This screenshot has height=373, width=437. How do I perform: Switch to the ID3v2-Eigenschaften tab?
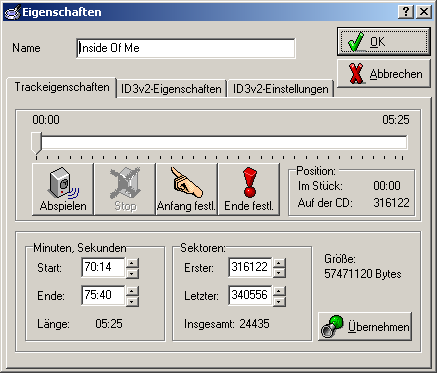coord(171,89)
